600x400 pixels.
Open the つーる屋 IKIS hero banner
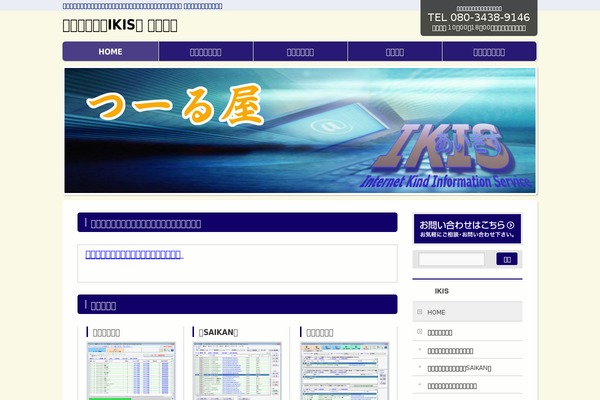coord(300,131)
